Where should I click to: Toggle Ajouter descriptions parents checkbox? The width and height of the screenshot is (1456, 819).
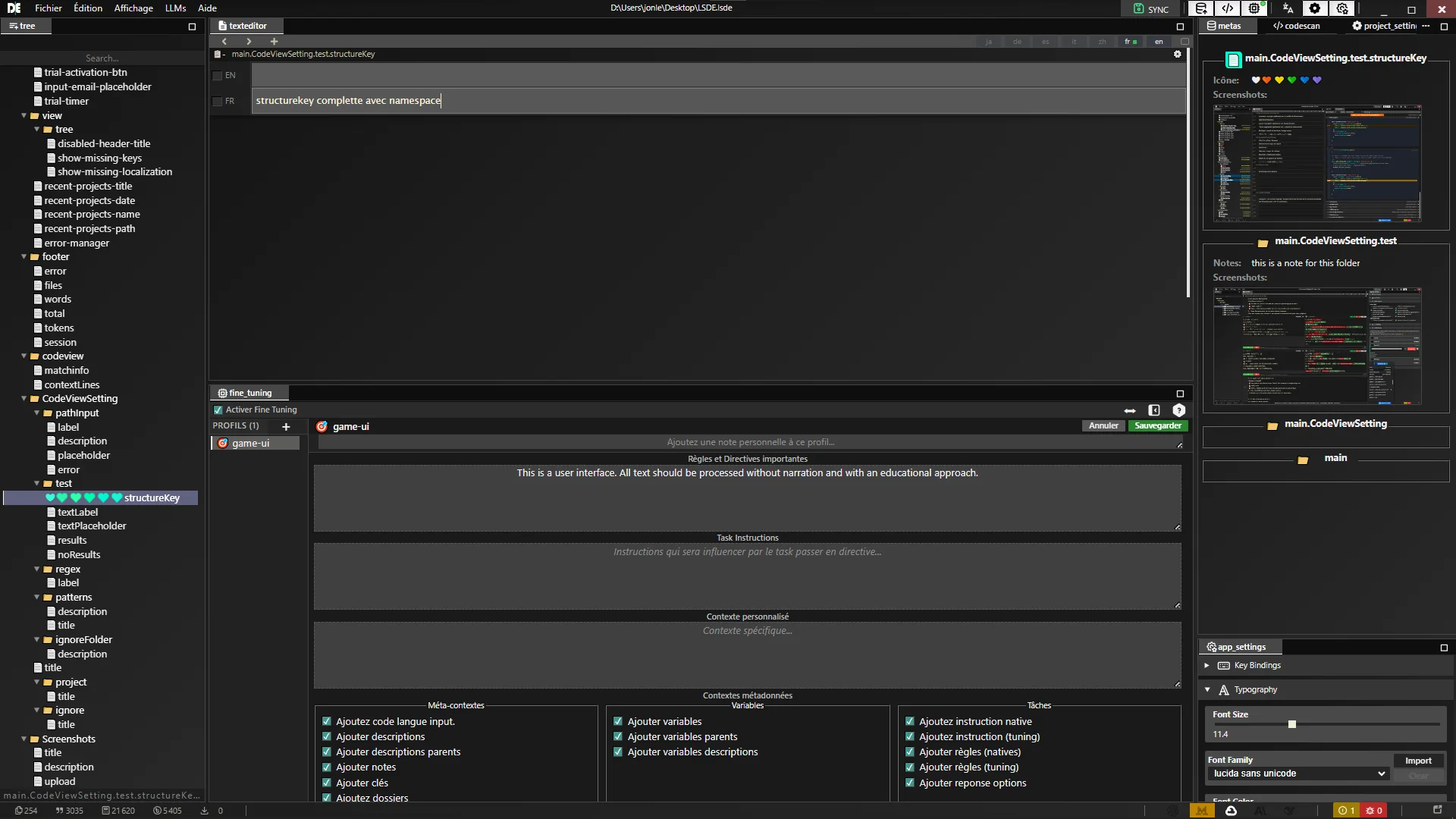(x=327, y=752)
